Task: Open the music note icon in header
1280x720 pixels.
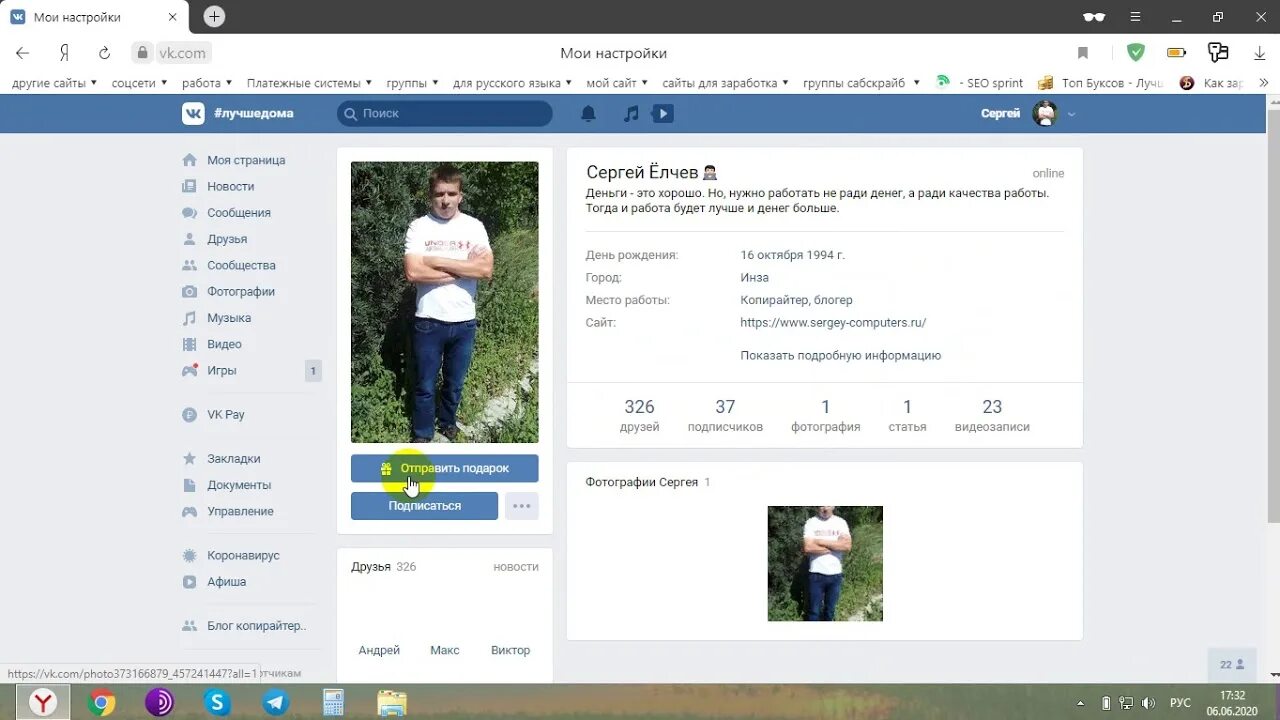Action: point(631,114)
